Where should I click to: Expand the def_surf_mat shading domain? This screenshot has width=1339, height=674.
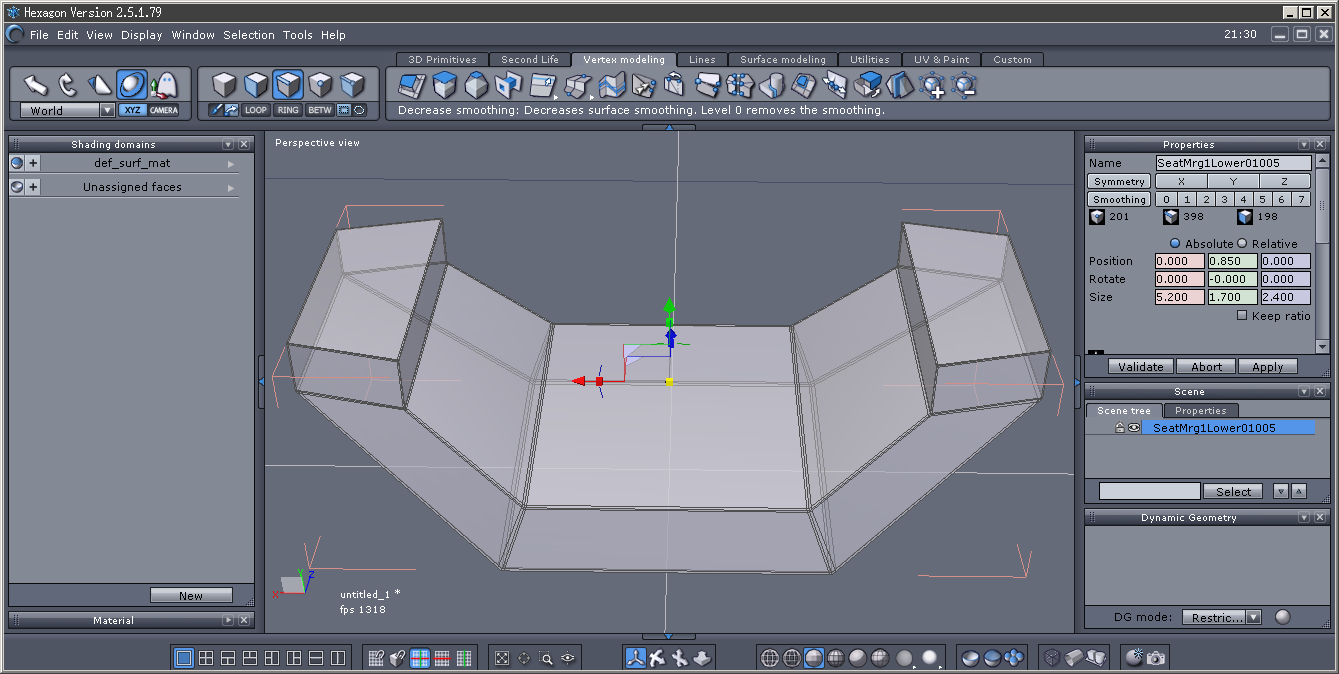pos(33,163)
